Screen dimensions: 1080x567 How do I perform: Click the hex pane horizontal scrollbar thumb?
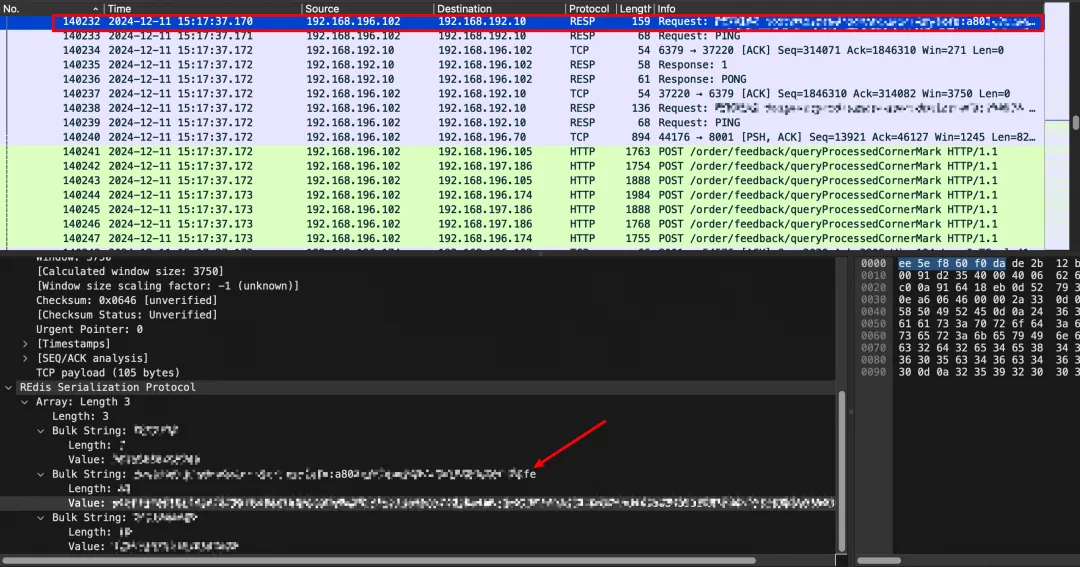coord(879,560)
